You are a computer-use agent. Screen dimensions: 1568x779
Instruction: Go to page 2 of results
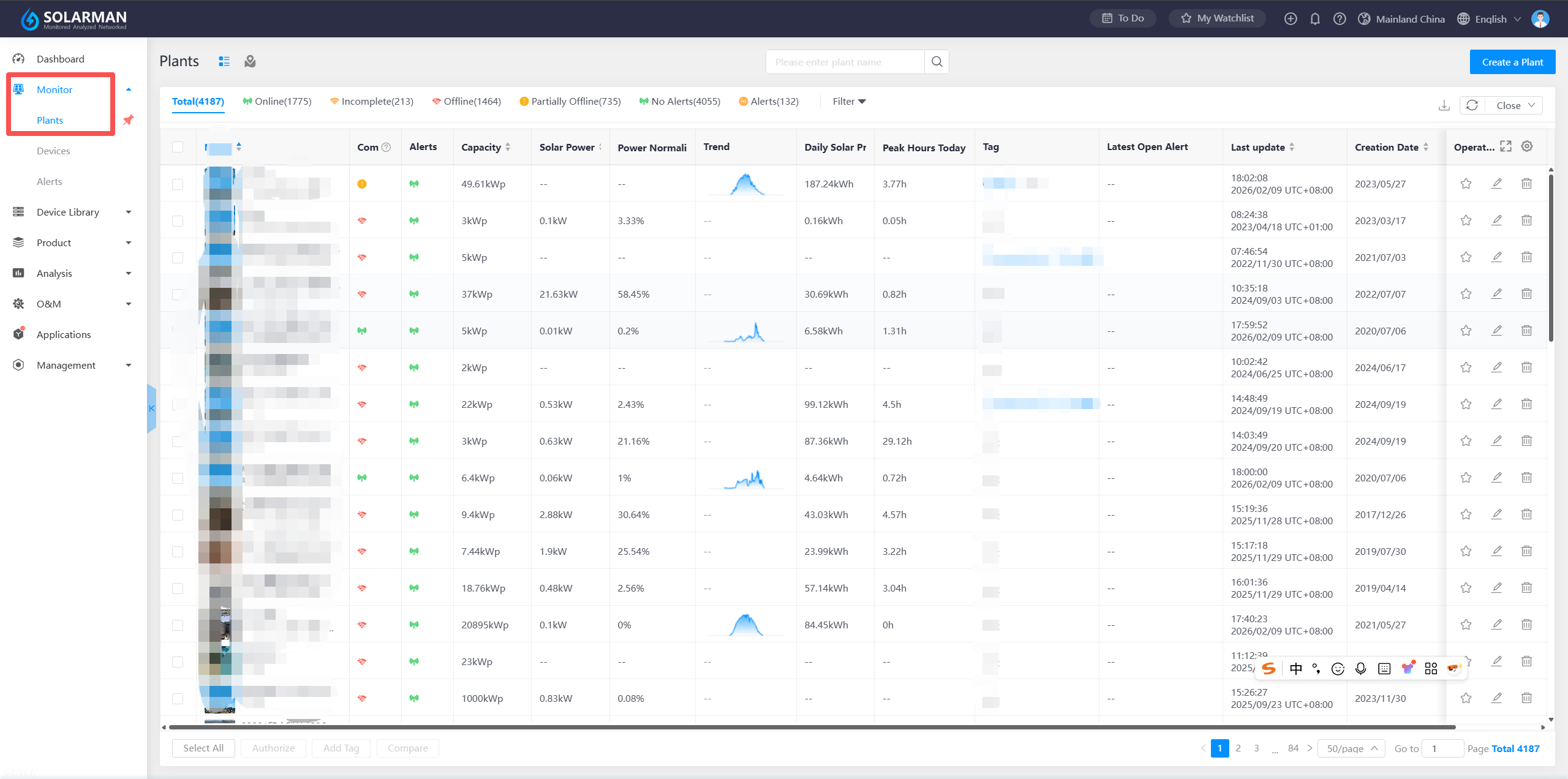click(x=1238, y=748)
